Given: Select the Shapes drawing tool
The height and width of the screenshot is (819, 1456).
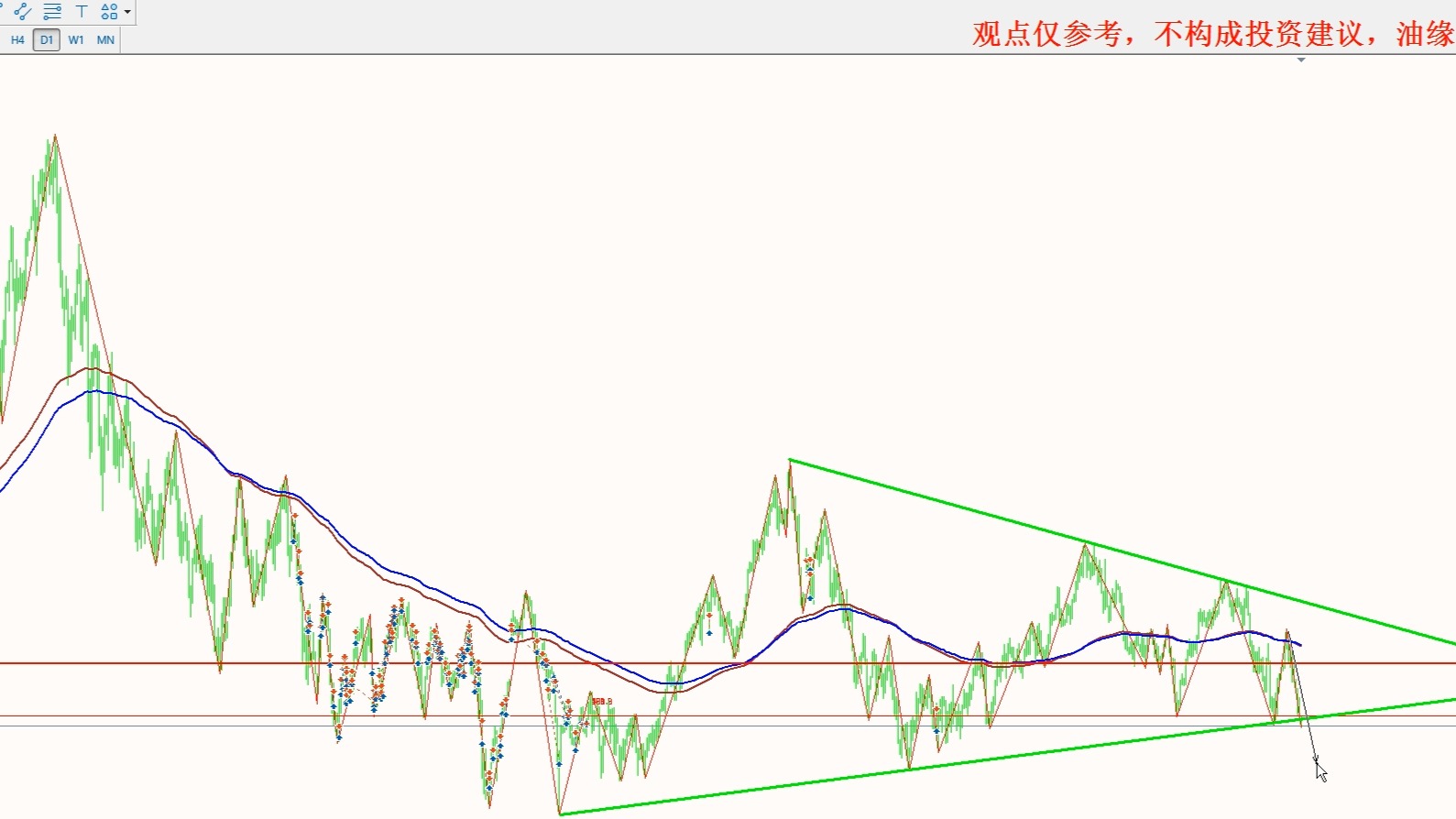Looking at the screenshot, I should 109,12.
